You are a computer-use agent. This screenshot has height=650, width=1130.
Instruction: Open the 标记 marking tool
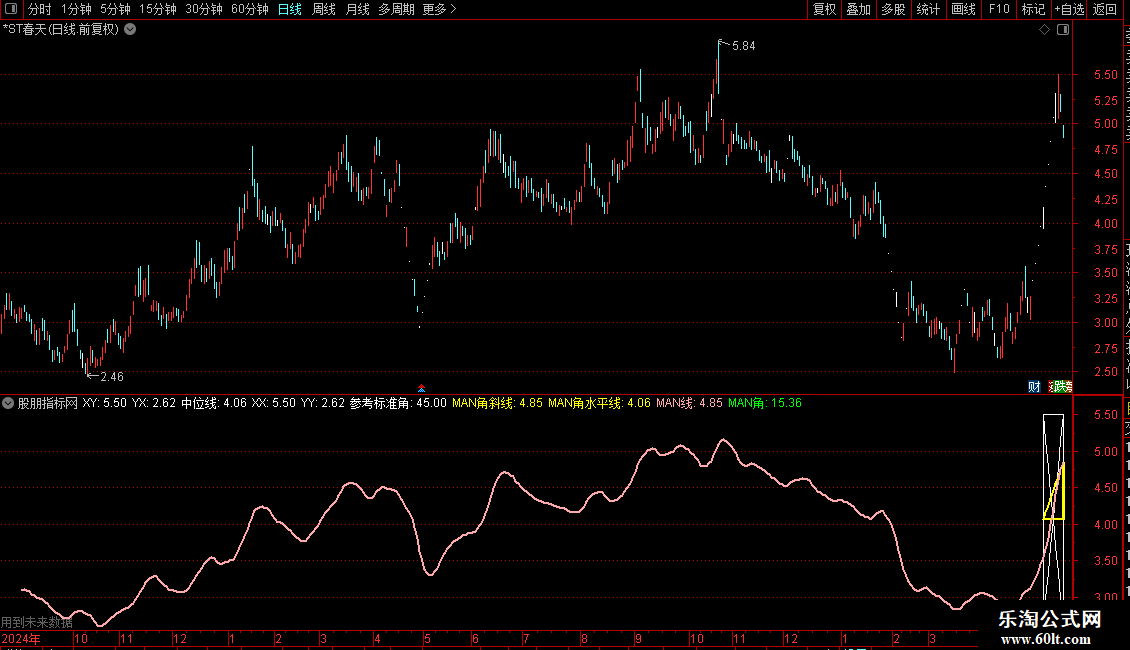coord(1033,9)
